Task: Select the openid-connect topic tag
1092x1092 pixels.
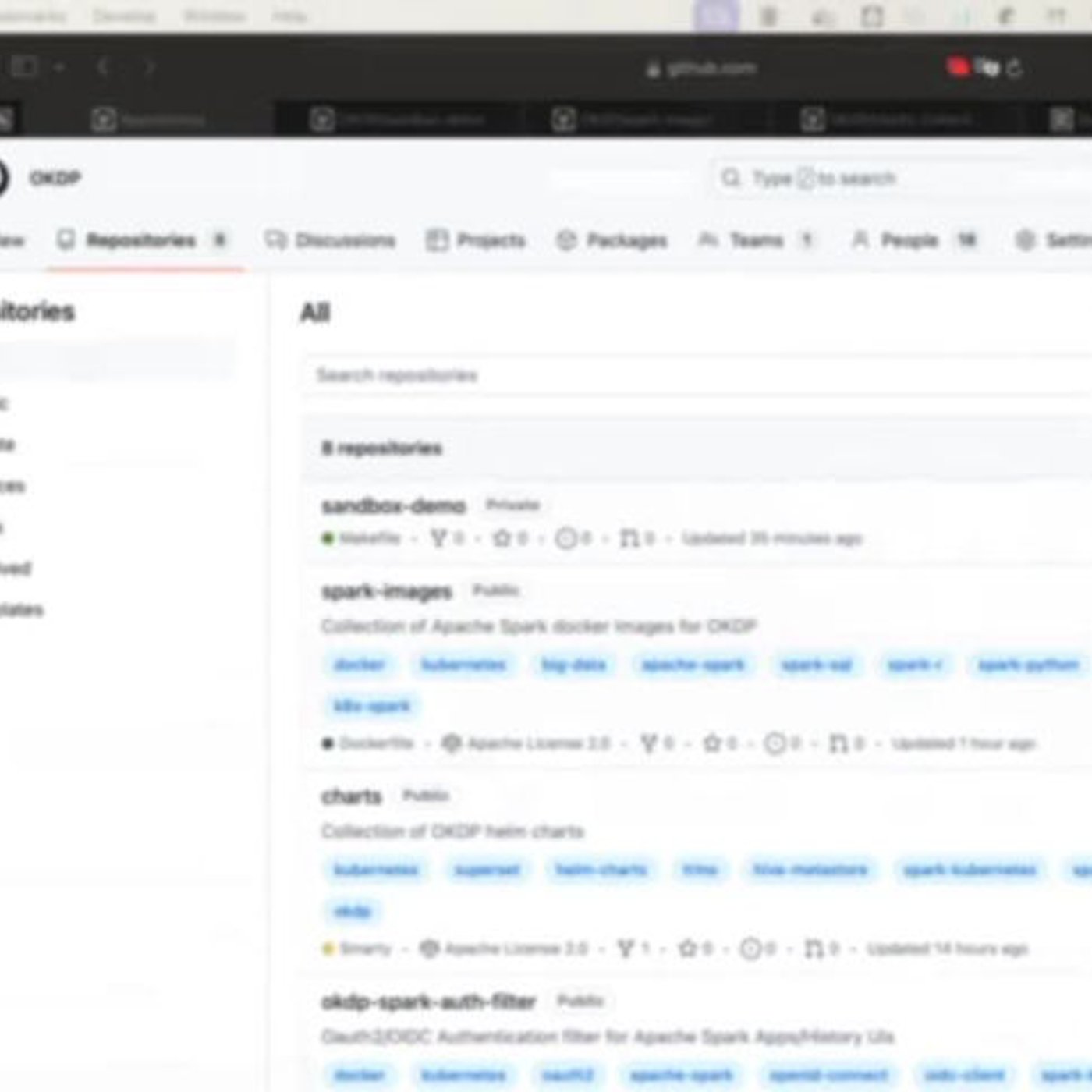Action: 829,1075
